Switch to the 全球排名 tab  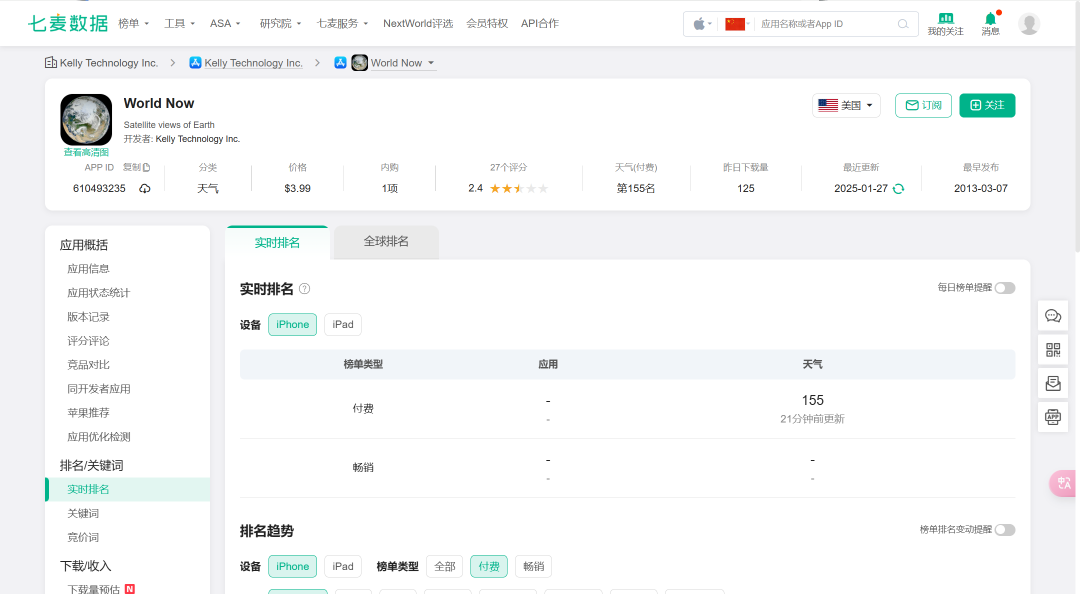386,242
